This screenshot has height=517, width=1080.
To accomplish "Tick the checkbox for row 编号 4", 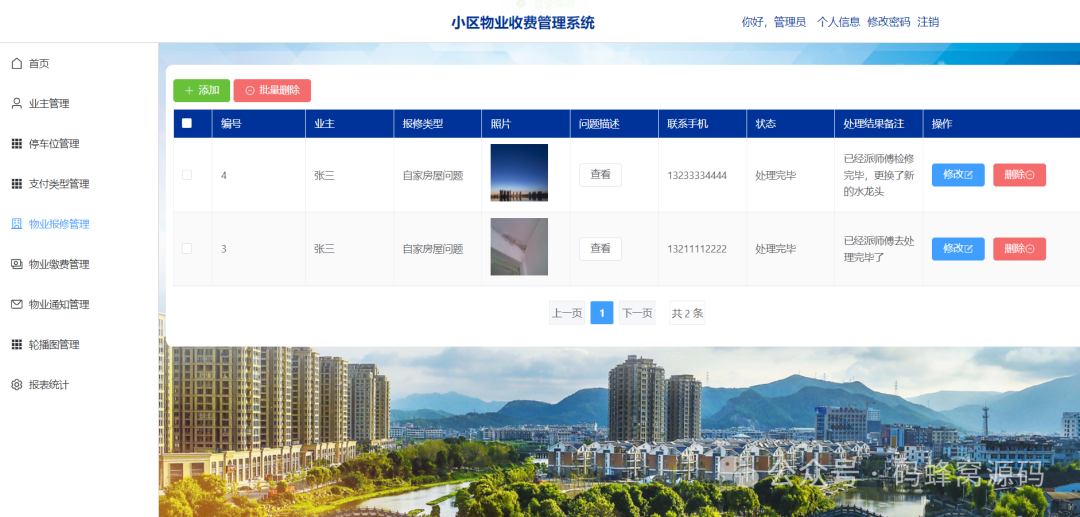I will (187, 175).
